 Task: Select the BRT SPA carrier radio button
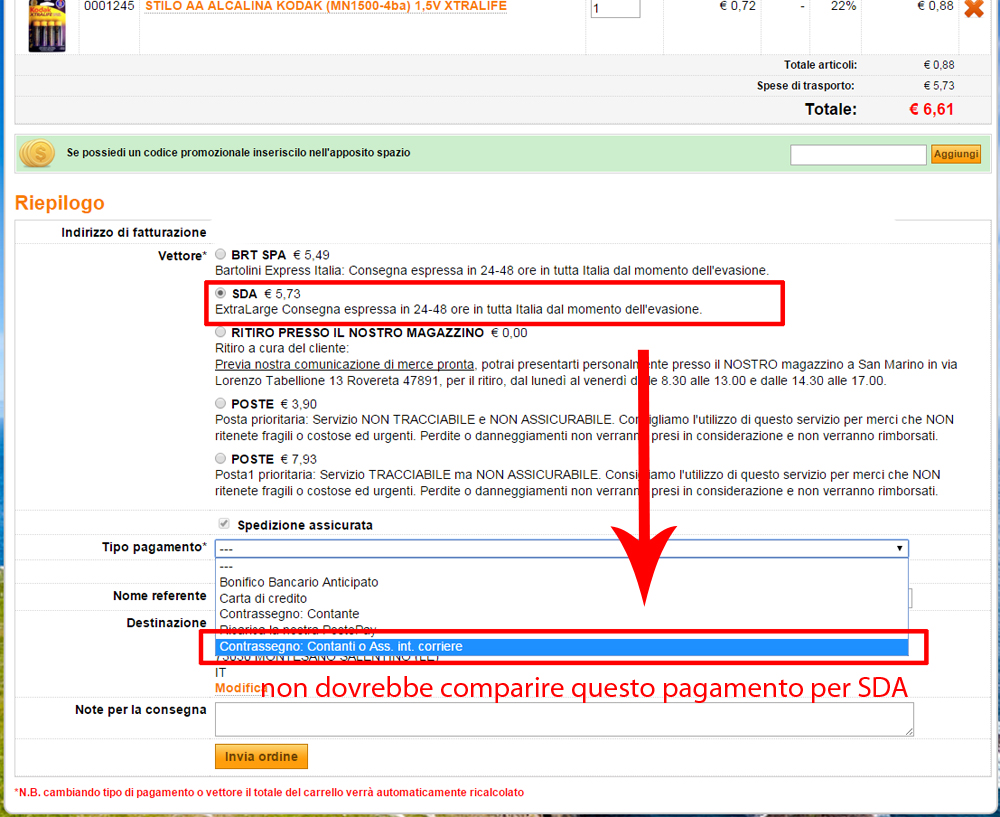(220, 254)
